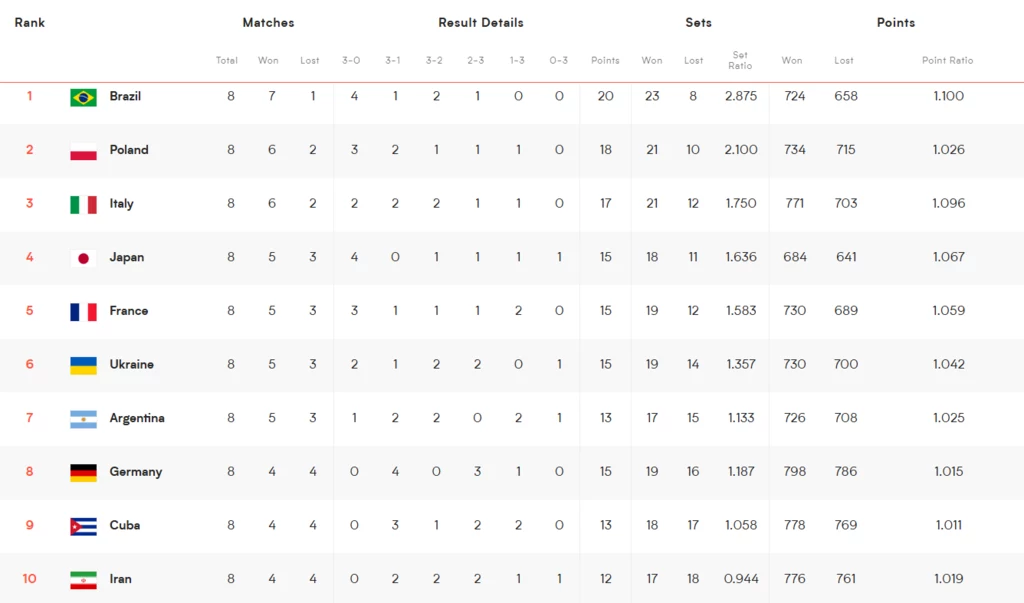Click the Brazil flag icon
The height and width of the screenshot is (603, 1024).
click(x=84, y=97)
